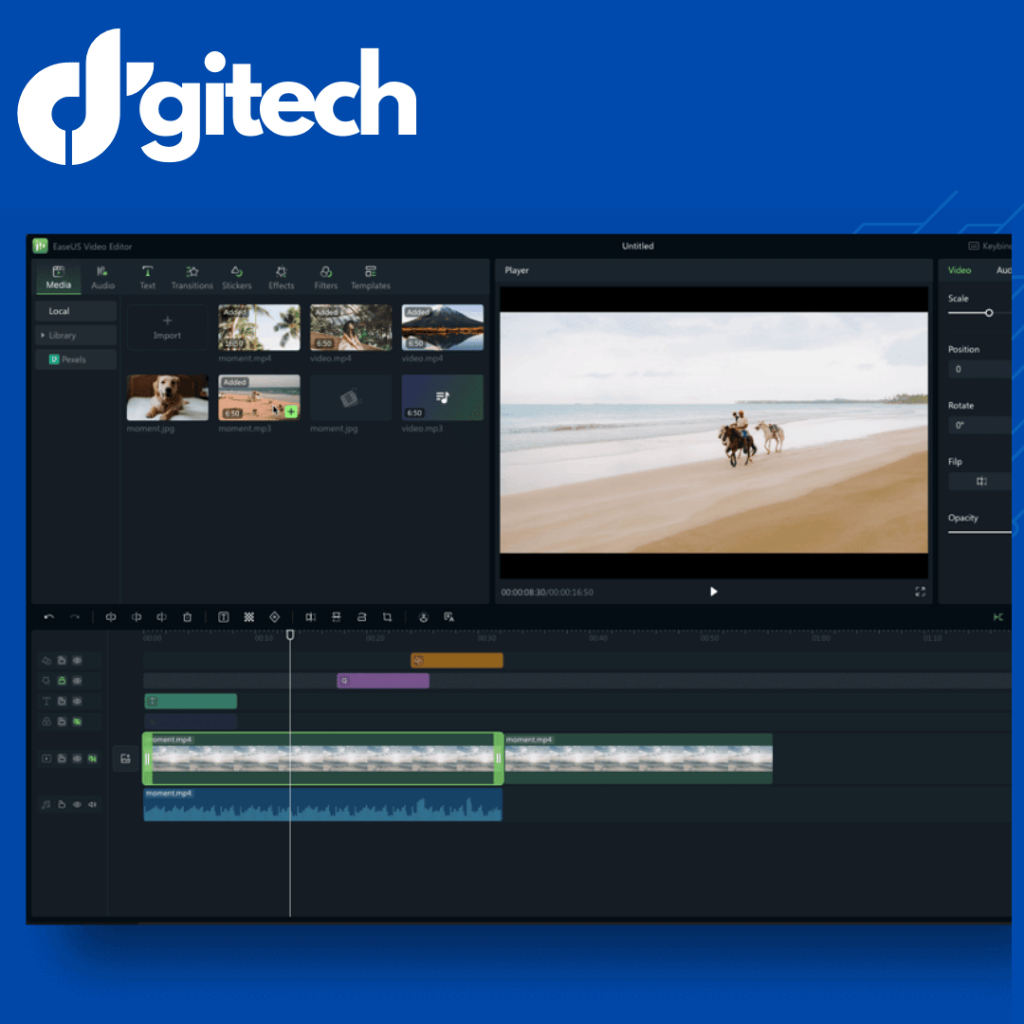The height and width of the screenshot is (1024, 1024).
Task: Switch to the Transitions tab
Action: tap(192, 278)
